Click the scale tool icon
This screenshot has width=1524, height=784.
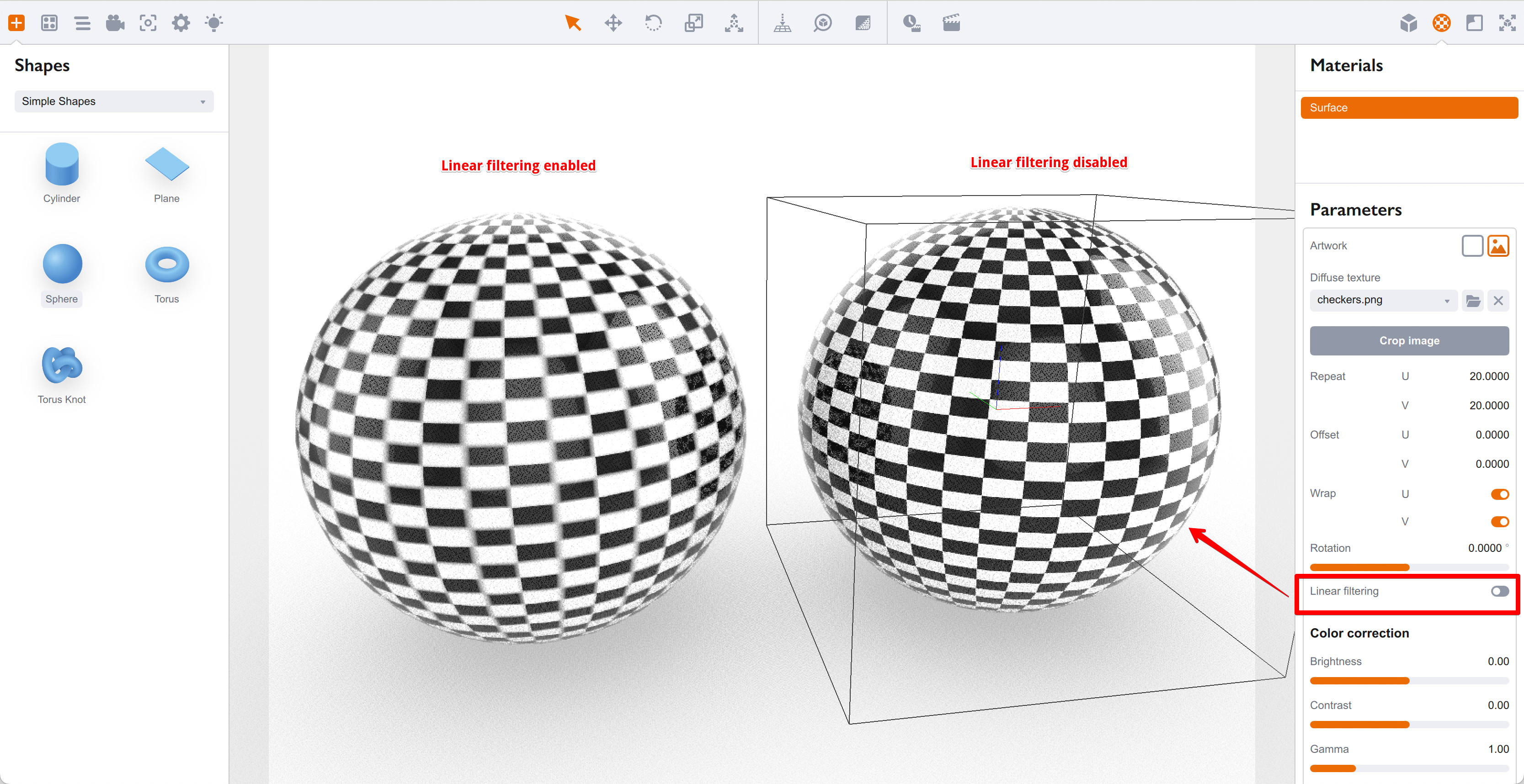(x=693, y=23)
